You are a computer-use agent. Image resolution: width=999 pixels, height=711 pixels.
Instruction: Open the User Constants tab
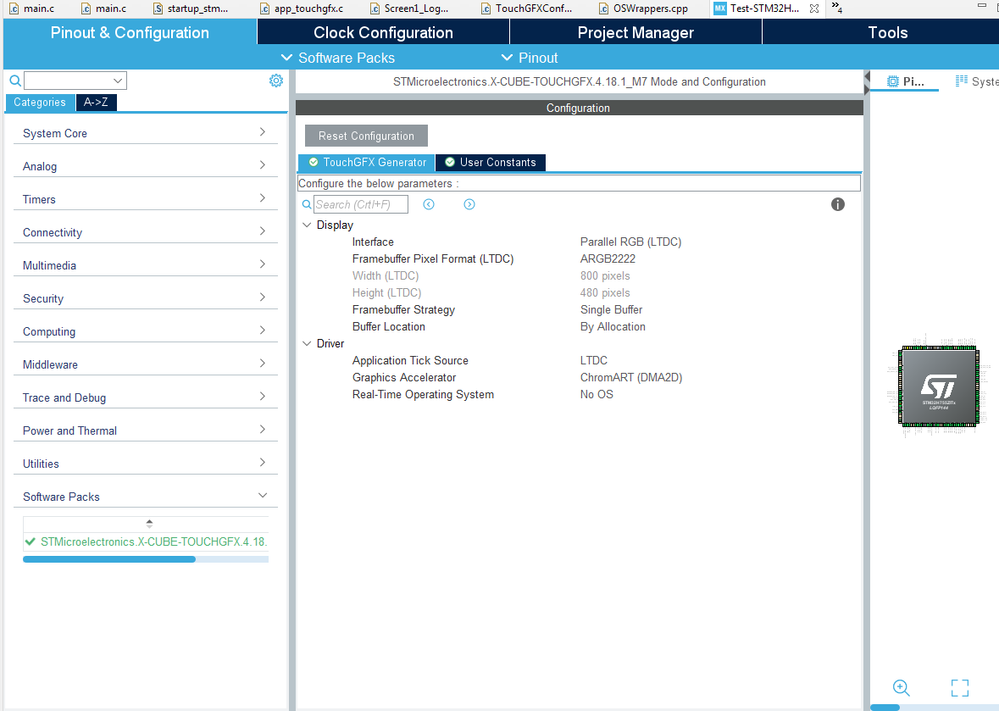pyautogui.click(x=491, y=162)
